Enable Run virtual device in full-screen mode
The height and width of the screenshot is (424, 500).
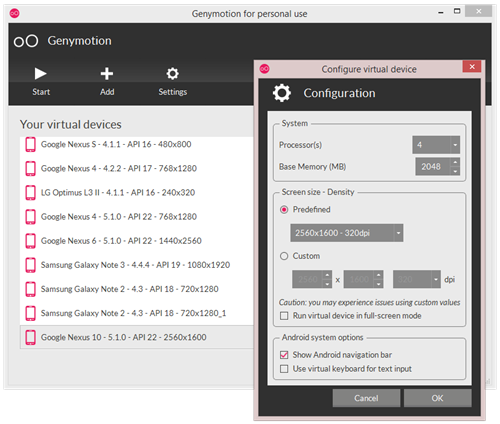[284, 316]
